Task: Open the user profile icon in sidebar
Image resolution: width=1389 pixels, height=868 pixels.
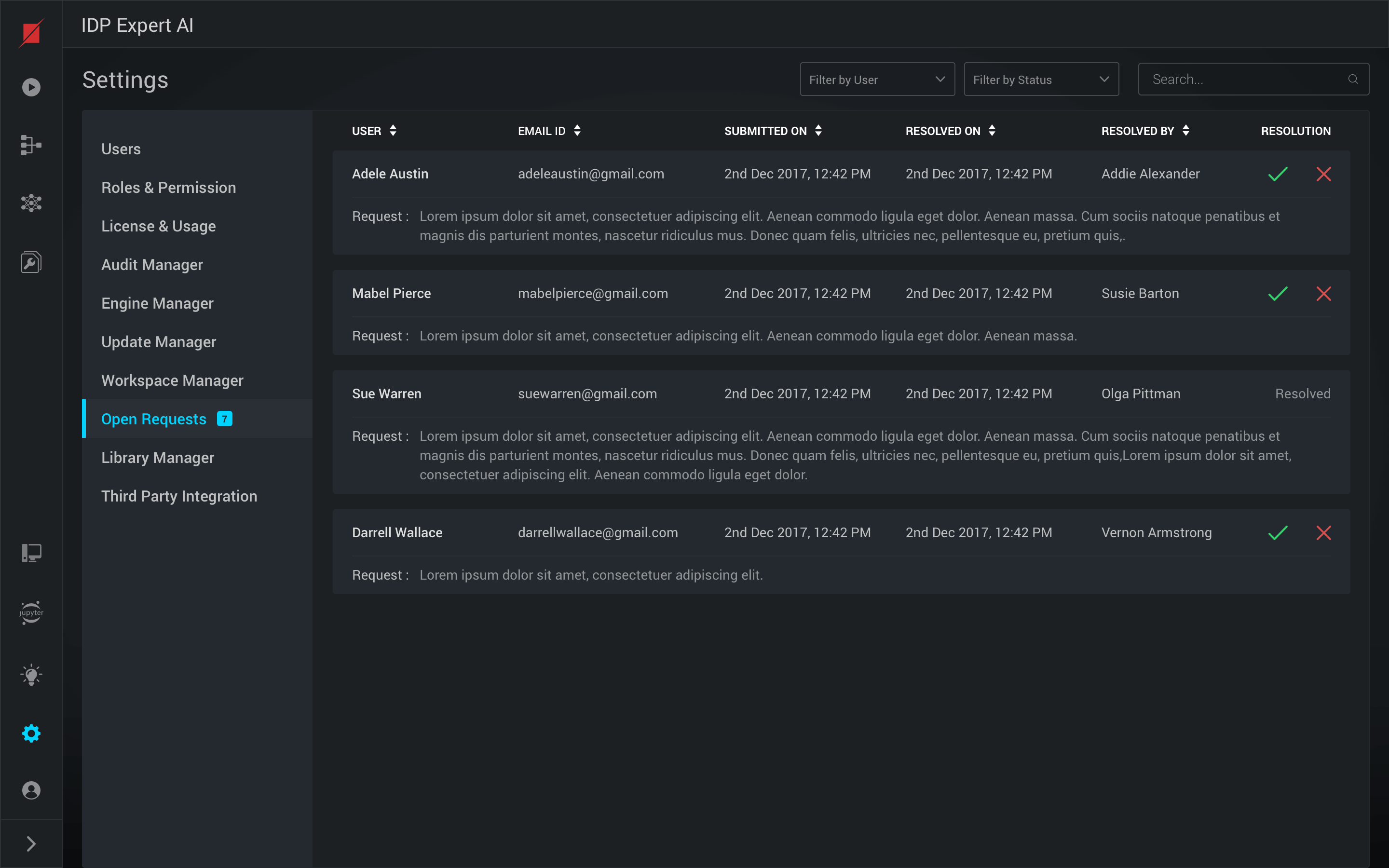Action: pyautogui.click(x=31, y=790)
